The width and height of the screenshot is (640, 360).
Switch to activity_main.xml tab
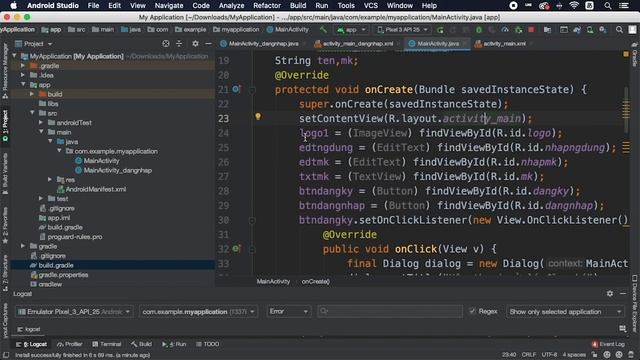pos(504,44)
